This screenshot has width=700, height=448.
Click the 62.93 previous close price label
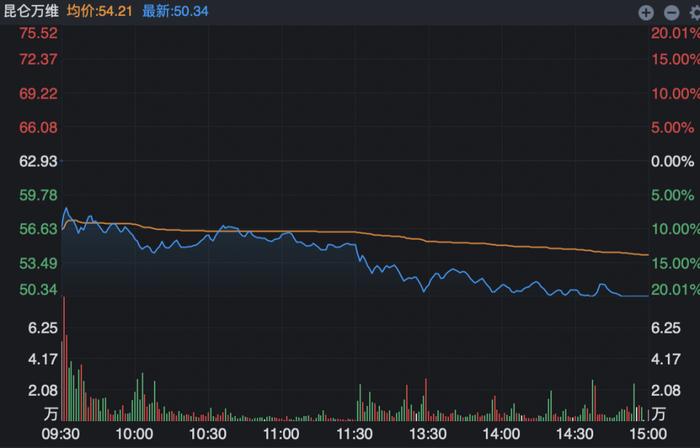[x=38, y=161]
